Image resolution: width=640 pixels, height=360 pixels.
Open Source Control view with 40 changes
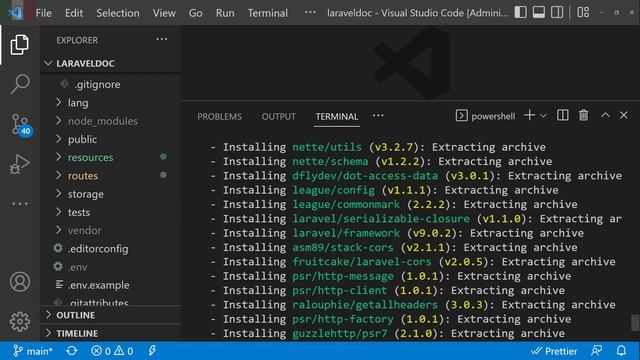pos(20,124)
